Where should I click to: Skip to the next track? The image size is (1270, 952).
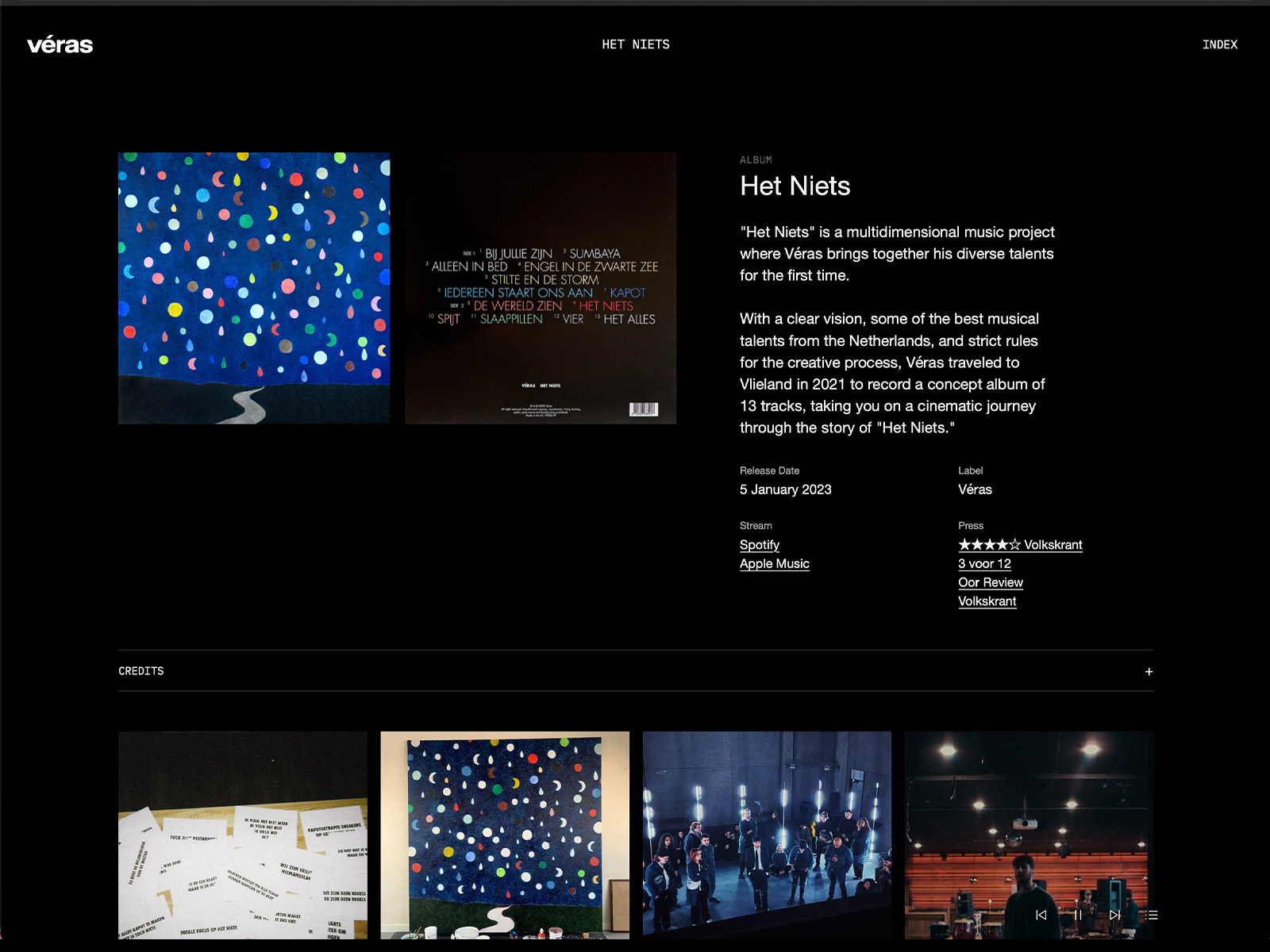click(x=1114, y=915)
